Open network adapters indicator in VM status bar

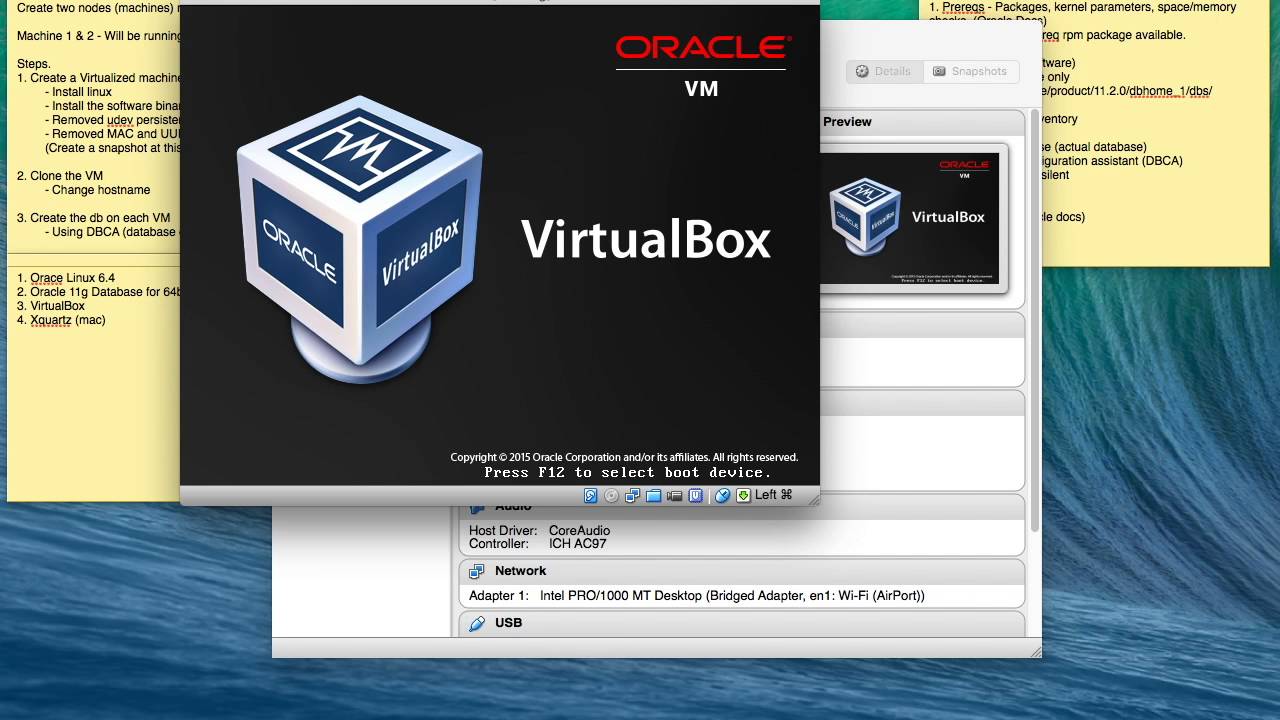633,495
